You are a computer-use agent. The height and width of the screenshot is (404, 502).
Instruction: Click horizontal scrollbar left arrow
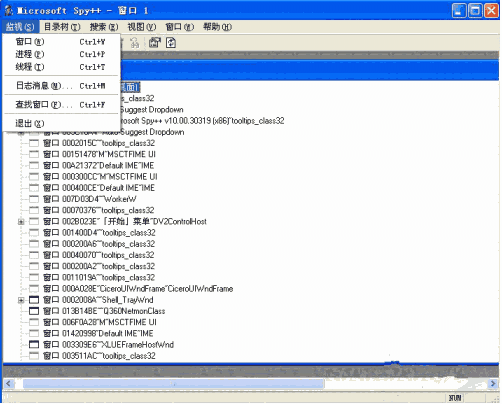point(9,384)
